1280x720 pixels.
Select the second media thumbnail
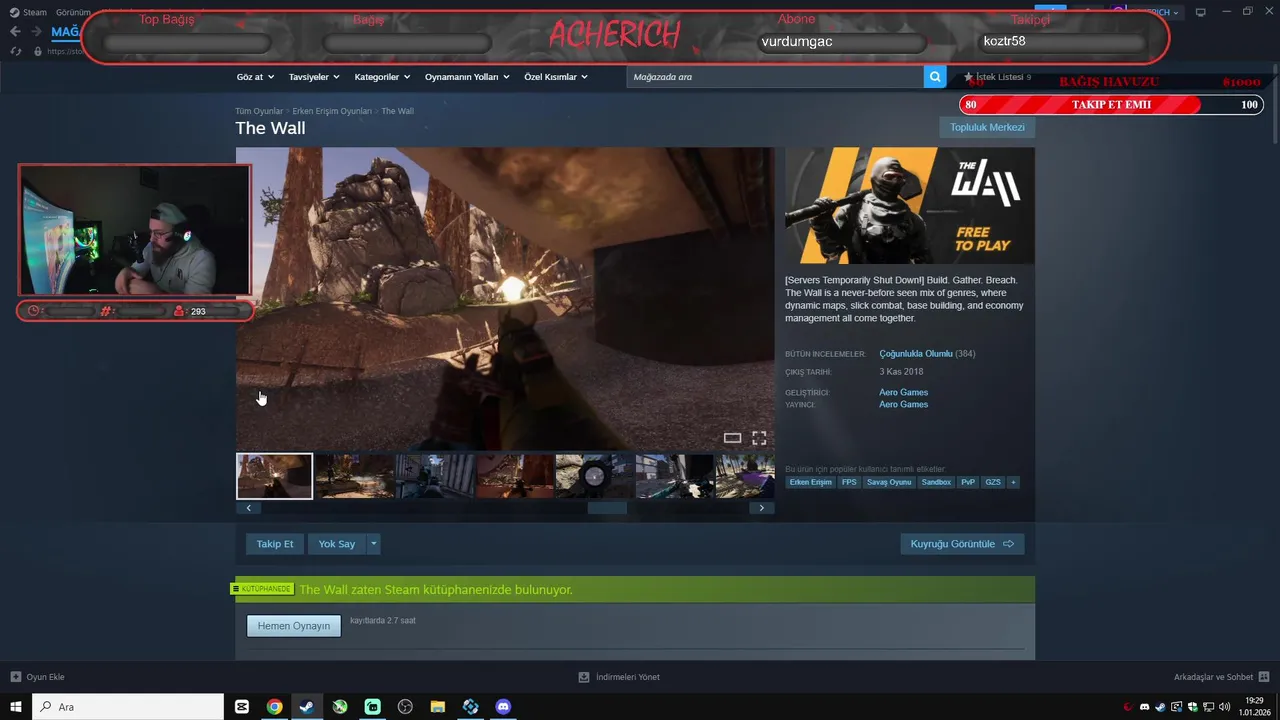(x=354, y=476)
